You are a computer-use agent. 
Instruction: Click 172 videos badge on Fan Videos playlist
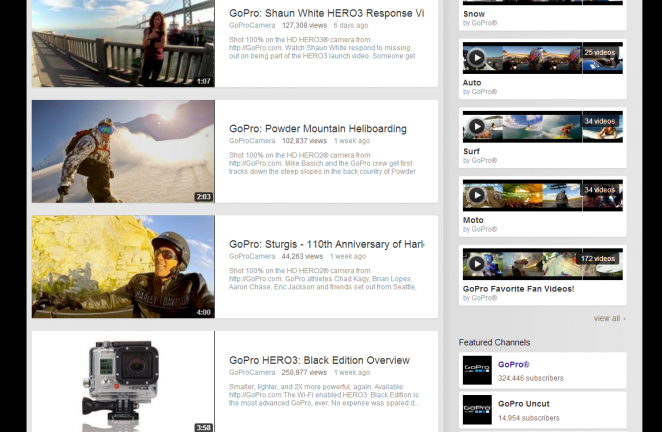[x=598, y=259]
